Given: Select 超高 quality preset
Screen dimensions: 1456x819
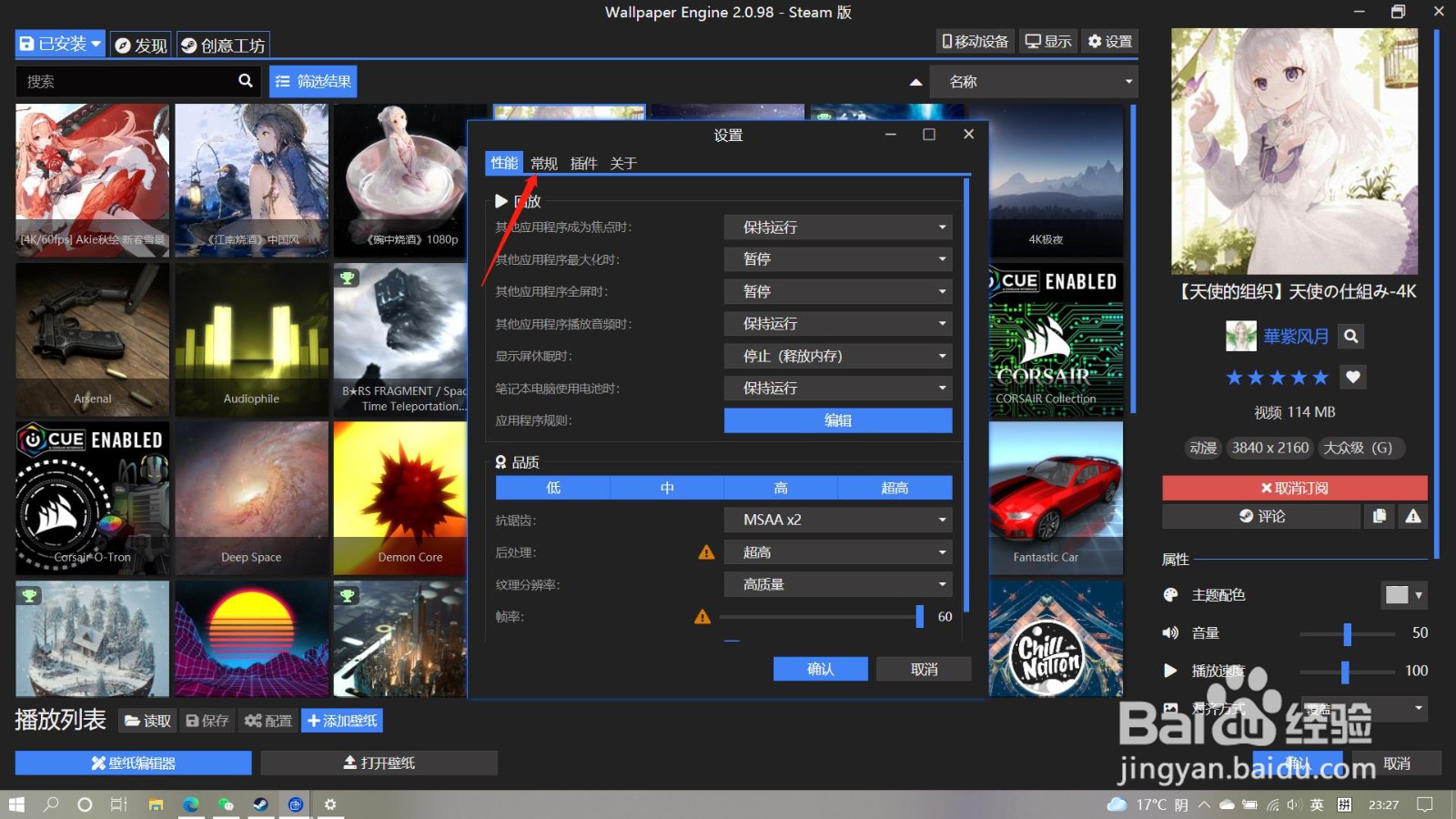Looking at the screenshot, I should tap(895, 488).
